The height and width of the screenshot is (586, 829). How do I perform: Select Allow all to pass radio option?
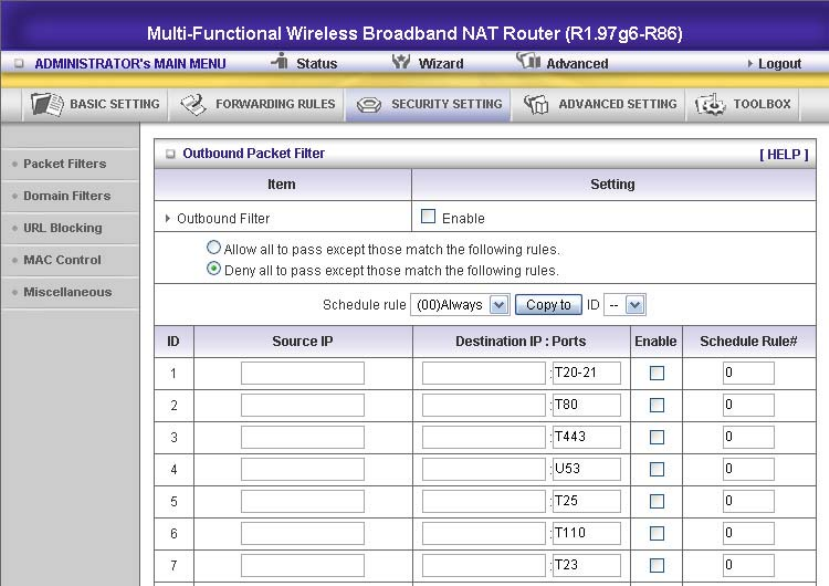pos(214,248)
